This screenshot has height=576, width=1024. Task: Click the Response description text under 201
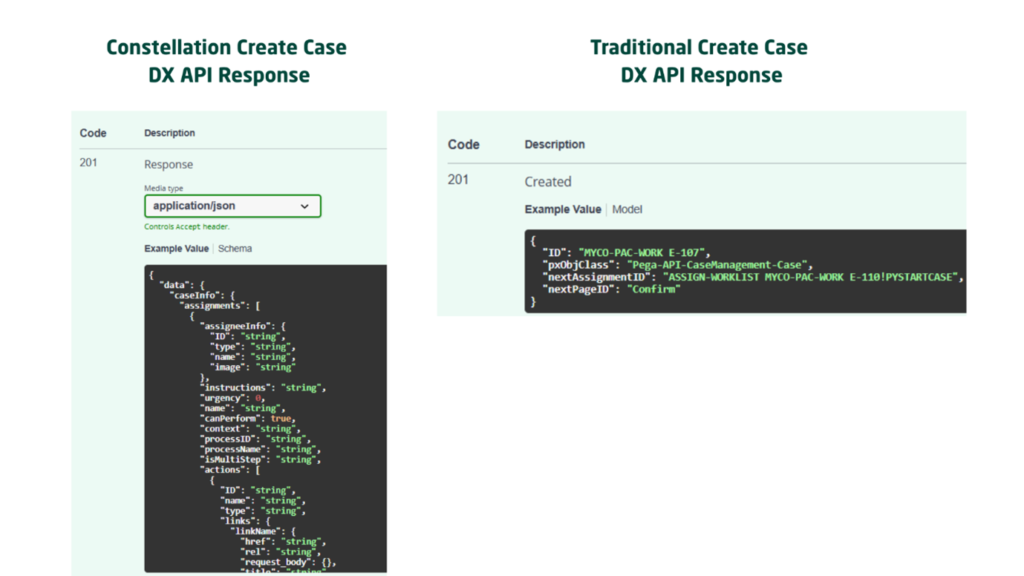point(169,165)
